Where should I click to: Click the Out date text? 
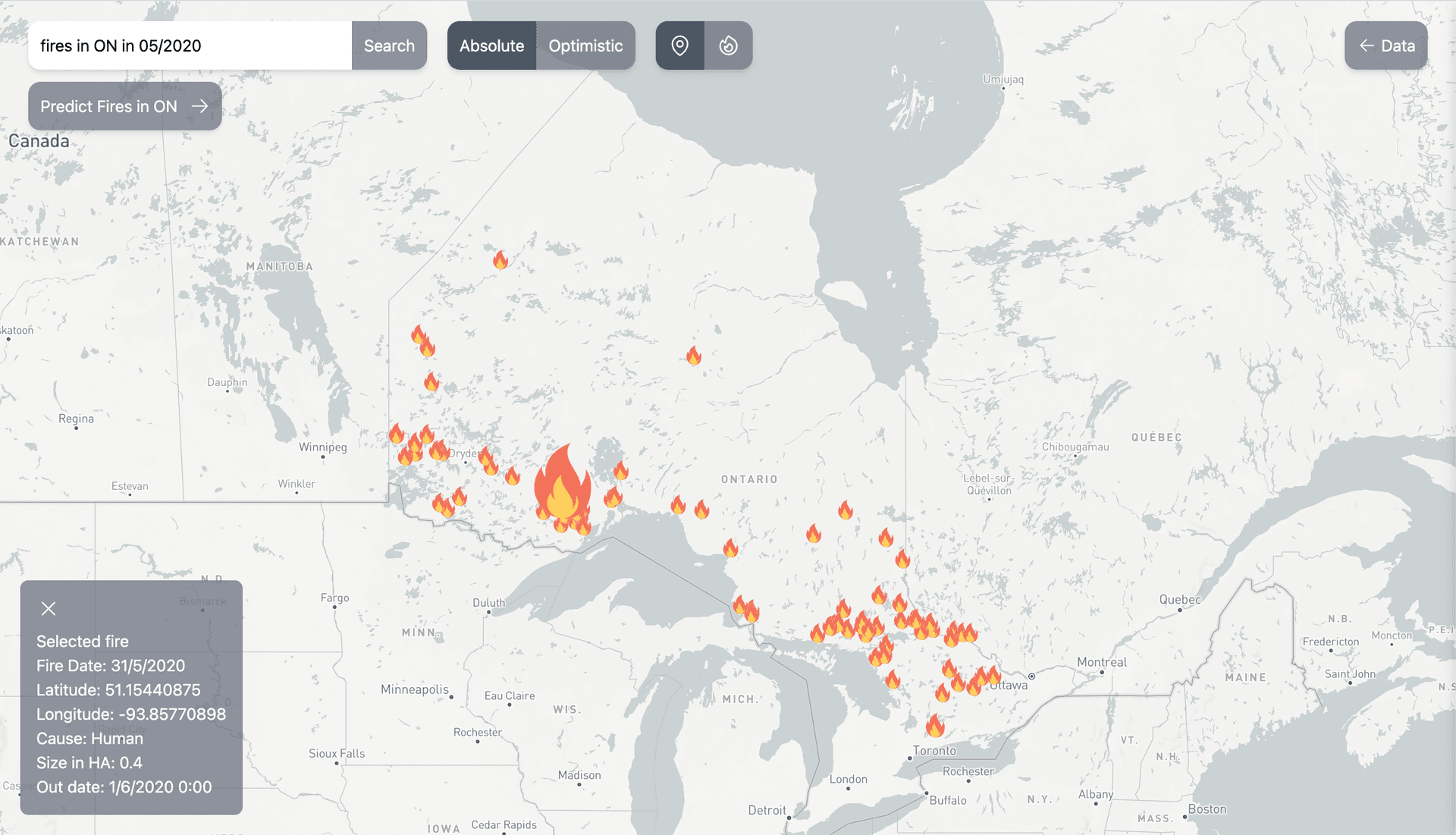tap(124, 787)
